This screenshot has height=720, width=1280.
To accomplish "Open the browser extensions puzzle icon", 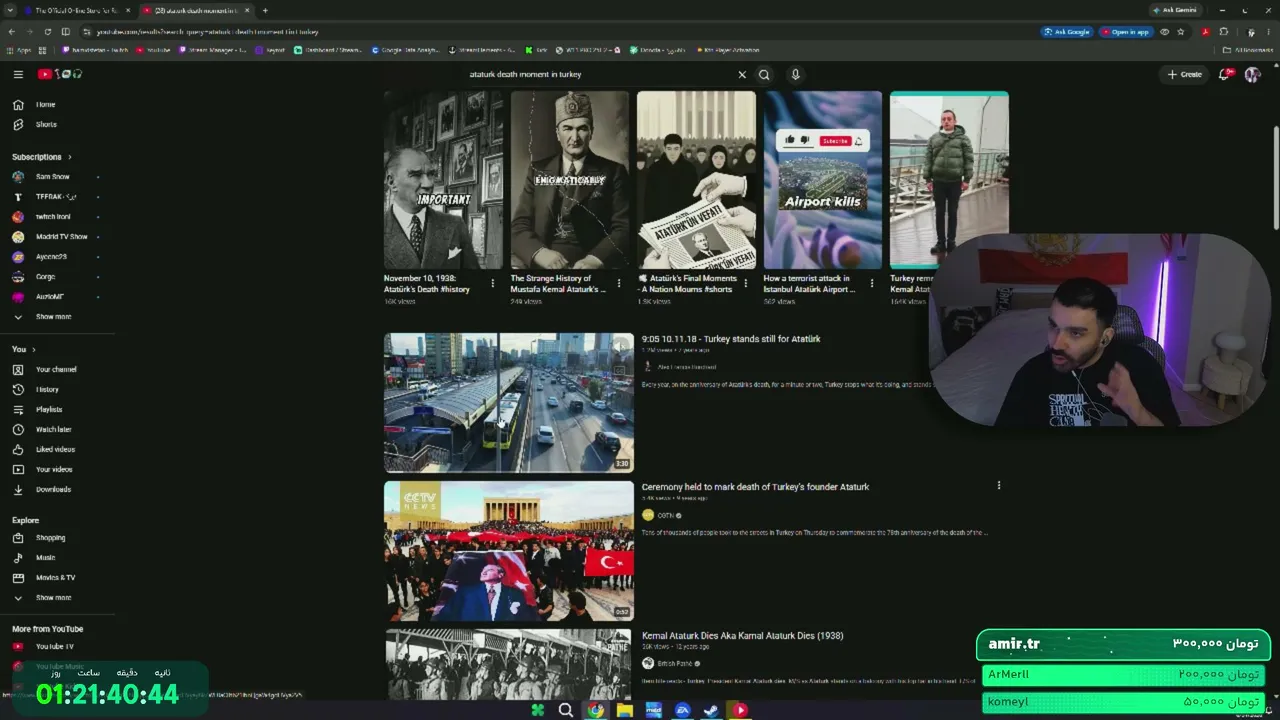I will 1223,31.
